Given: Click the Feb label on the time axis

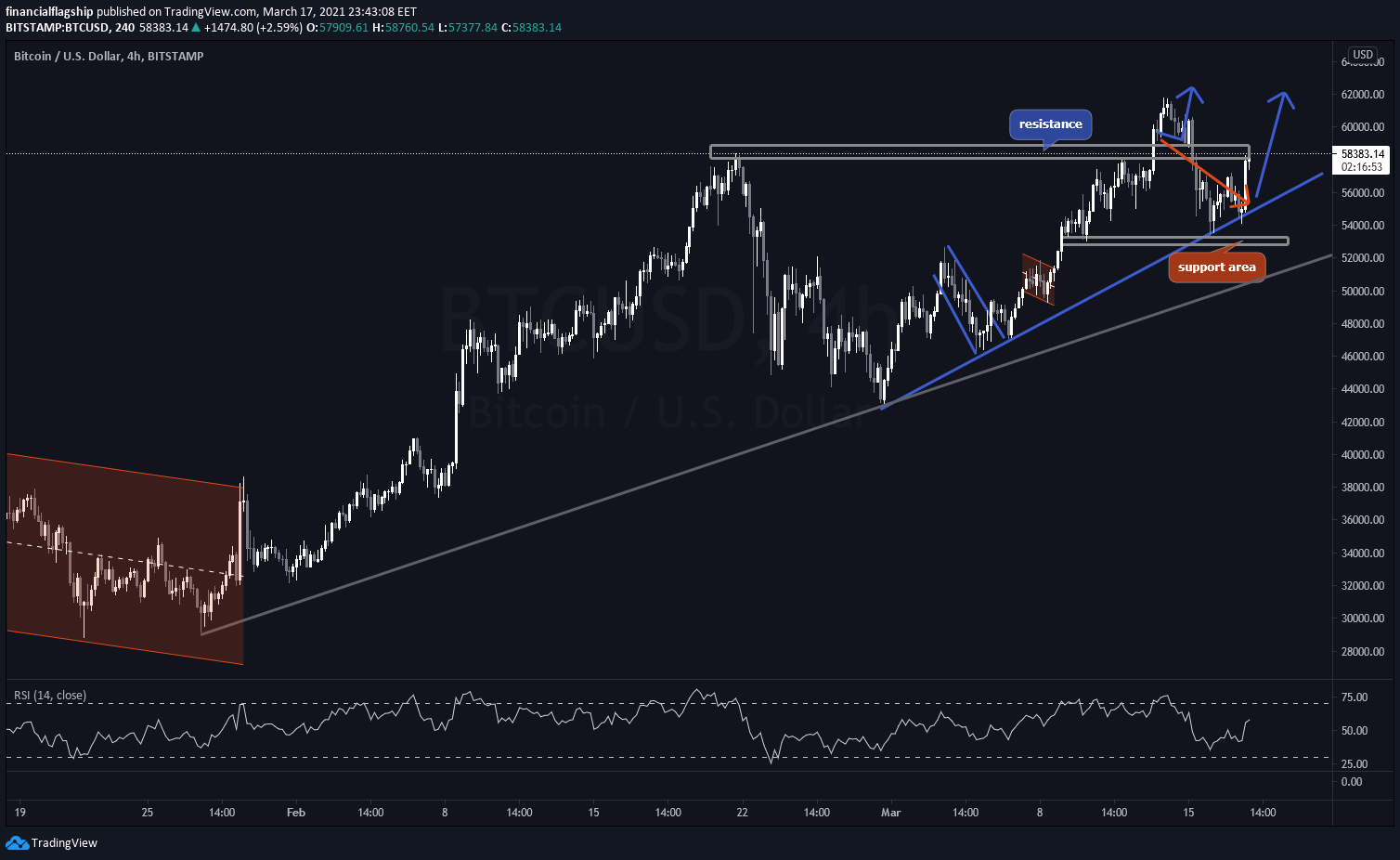Looking at the screenshot, I should tap(296, 813).
